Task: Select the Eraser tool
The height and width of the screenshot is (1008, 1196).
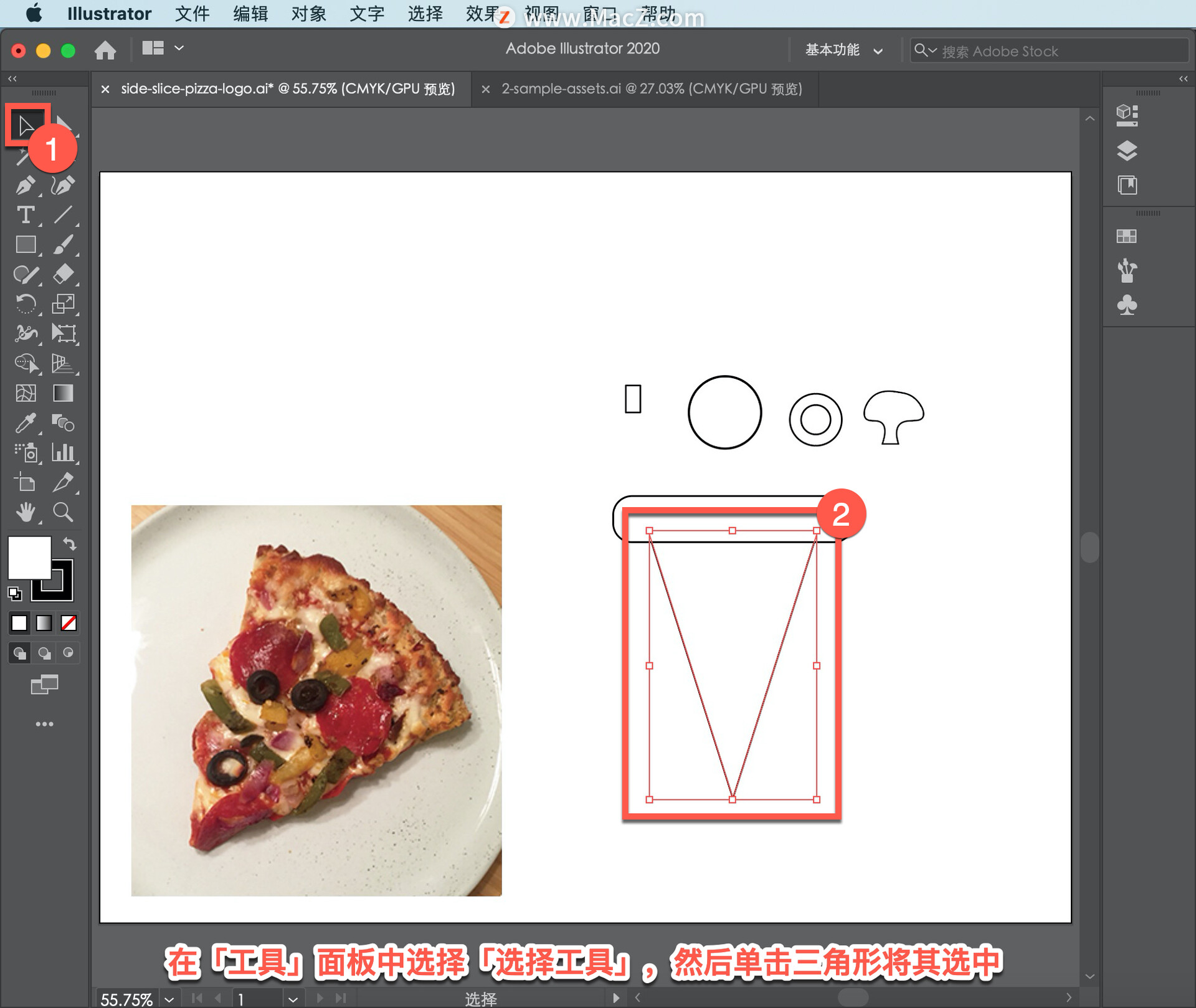Action: pos(63,274)
